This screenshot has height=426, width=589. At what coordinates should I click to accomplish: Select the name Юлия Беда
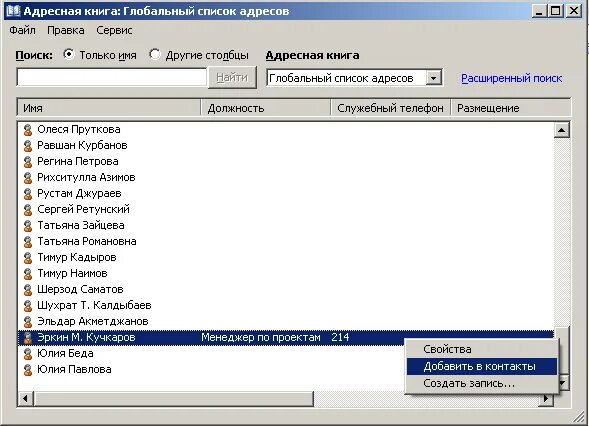[65, 354]
